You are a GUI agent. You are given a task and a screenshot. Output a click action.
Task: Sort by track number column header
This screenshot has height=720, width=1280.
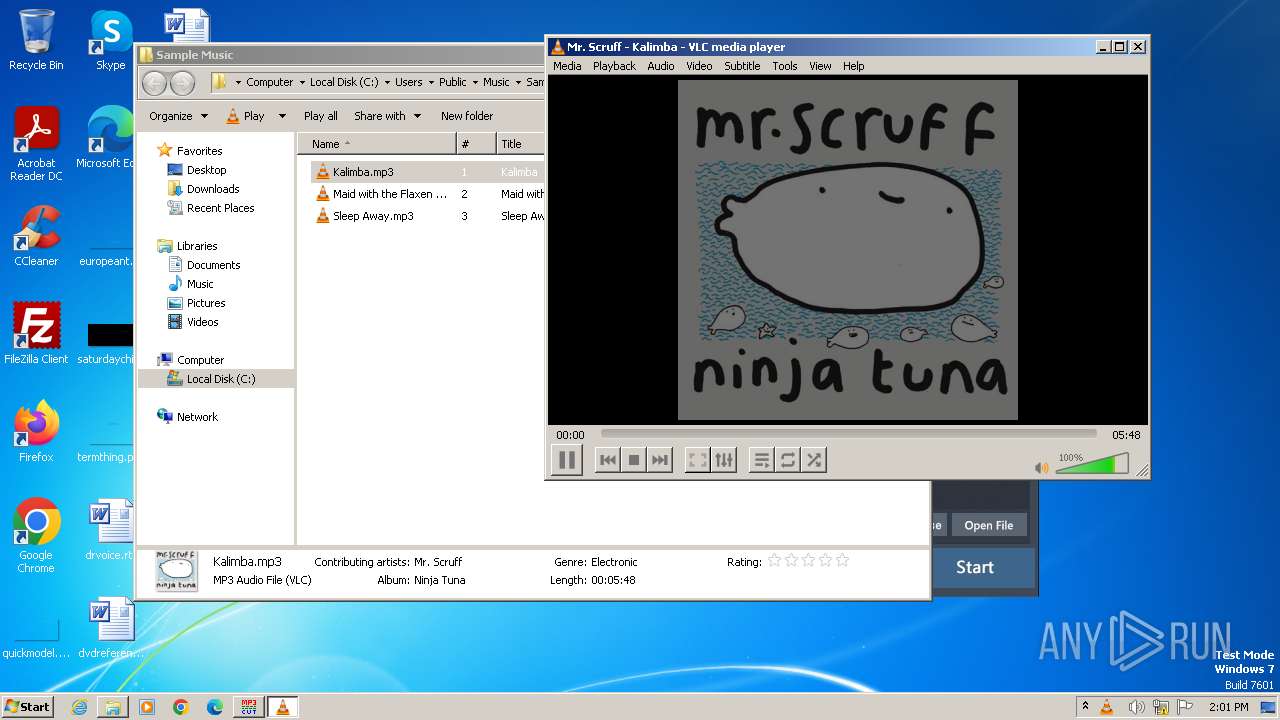coord(476,144)
